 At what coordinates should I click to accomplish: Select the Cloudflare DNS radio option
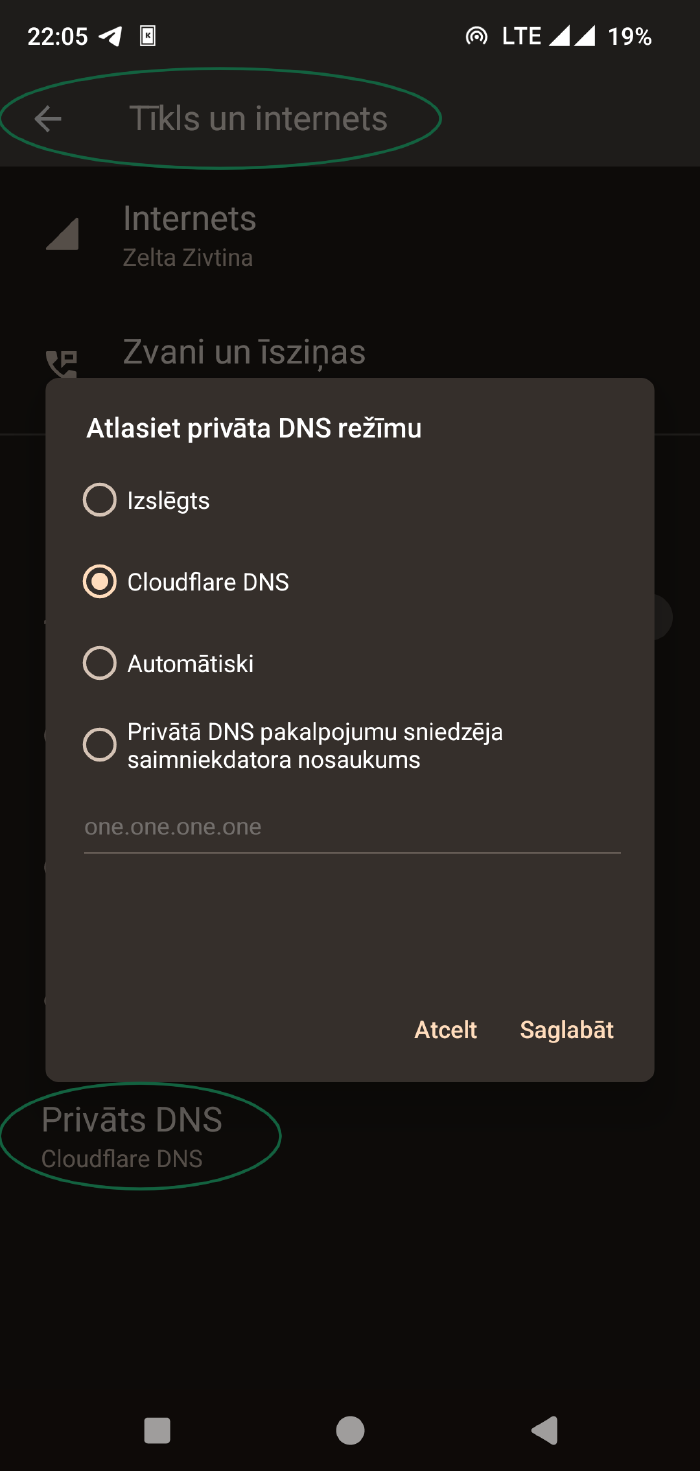click(100, 582)
